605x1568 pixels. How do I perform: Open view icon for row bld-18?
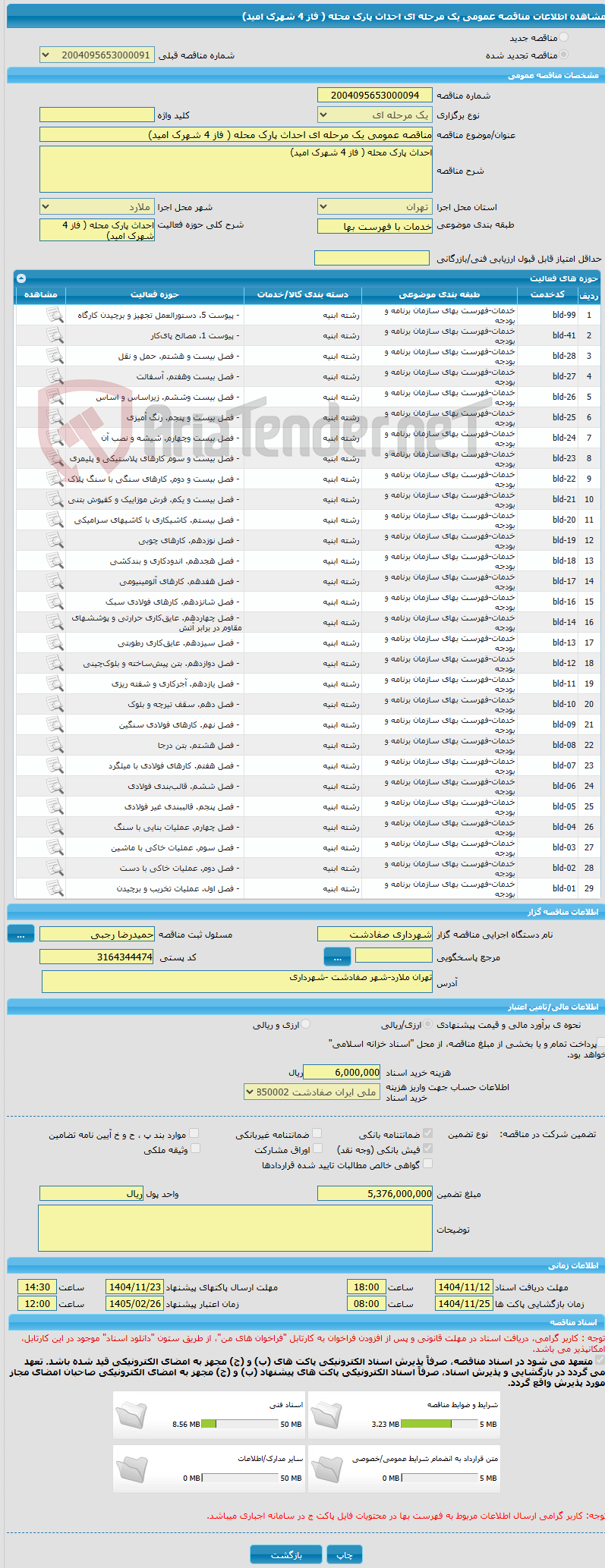(x=55, y=561)
